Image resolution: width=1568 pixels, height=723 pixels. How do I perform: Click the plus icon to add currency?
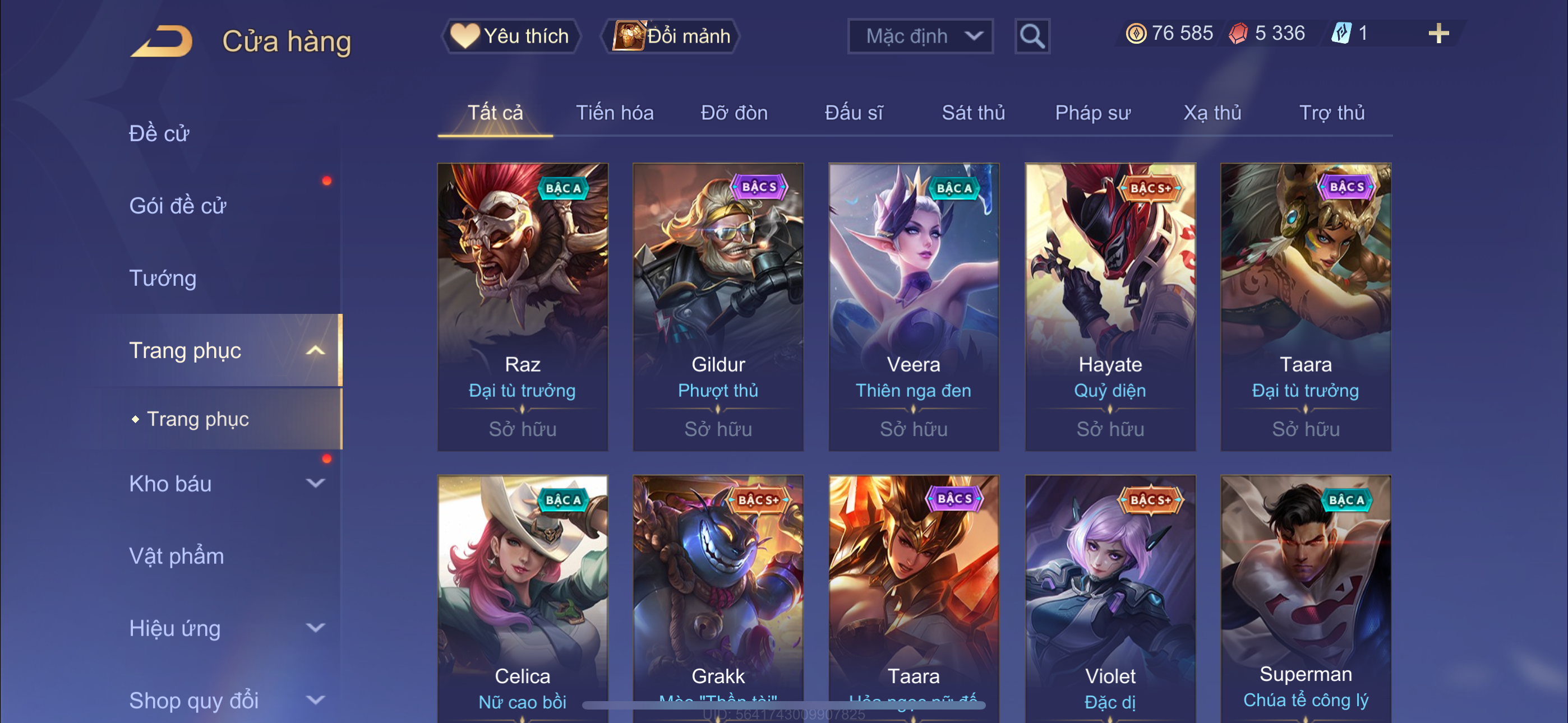click(x=1438, y=34)
